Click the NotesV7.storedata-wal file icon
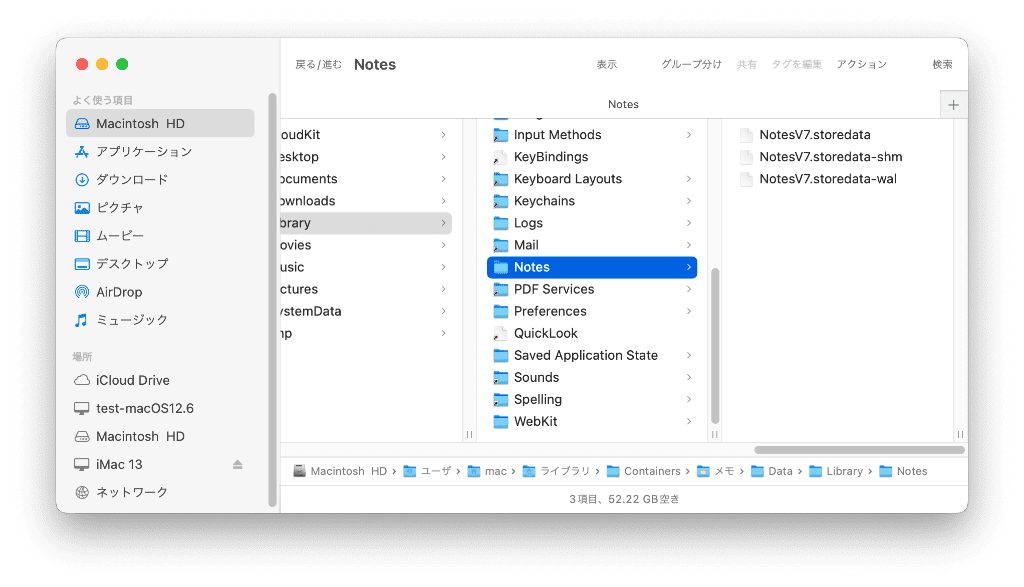The height and width of the screenshot is (587, 1024). pos(746,180)
